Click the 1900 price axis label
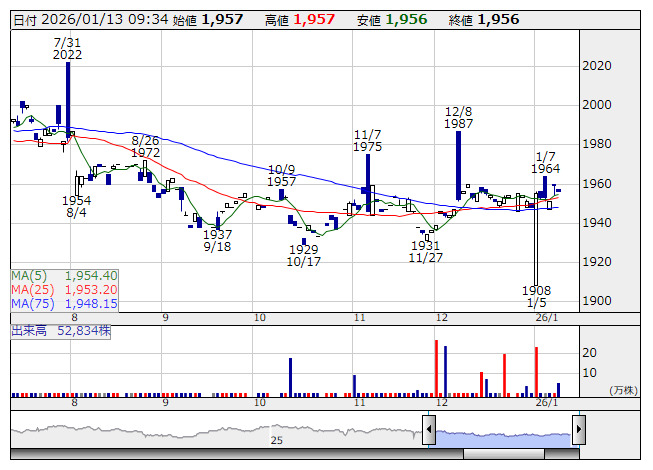The image size is (653, 470). tap(597, 301)
